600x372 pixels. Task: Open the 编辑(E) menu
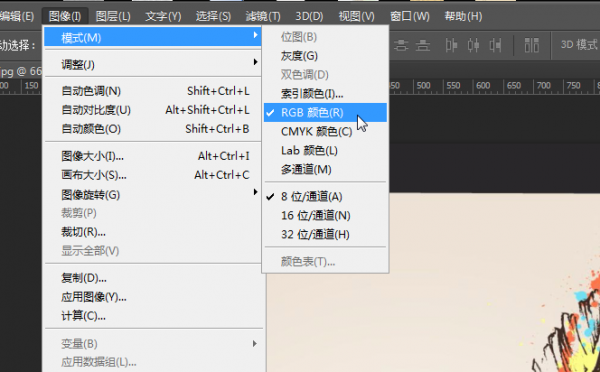pyautogui.click(x=17, y=16)
